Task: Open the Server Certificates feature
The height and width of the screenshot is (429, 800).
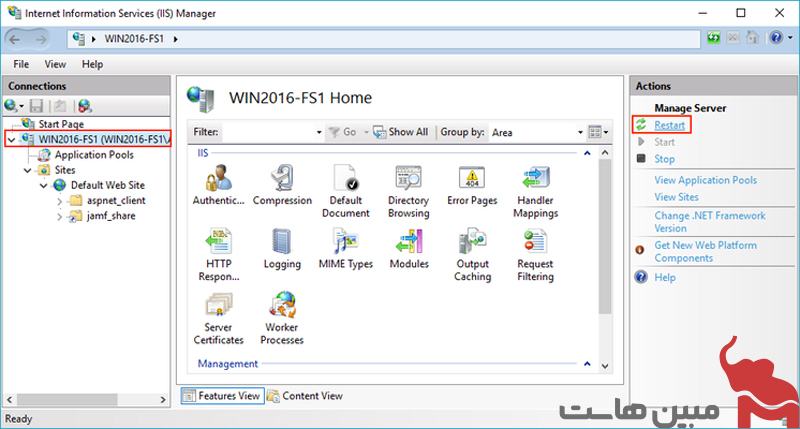Action: (x=218, y=318)
